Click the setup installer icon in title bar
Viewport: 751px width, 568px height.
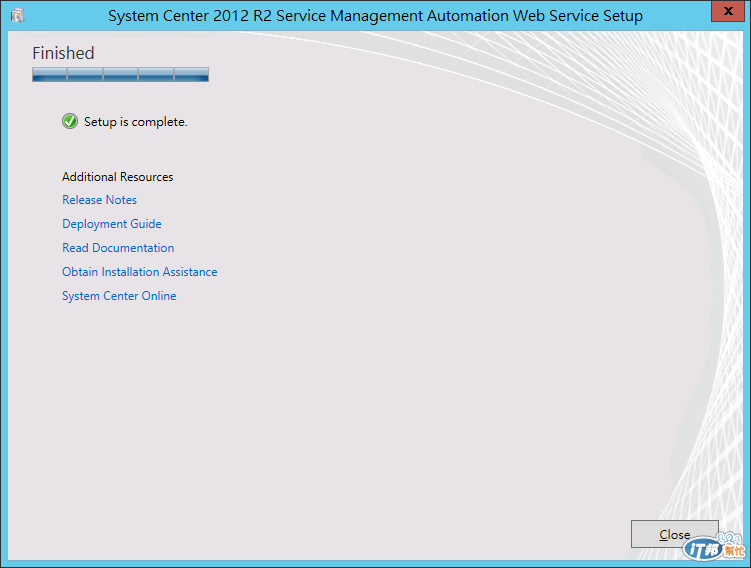pos(17,15)
